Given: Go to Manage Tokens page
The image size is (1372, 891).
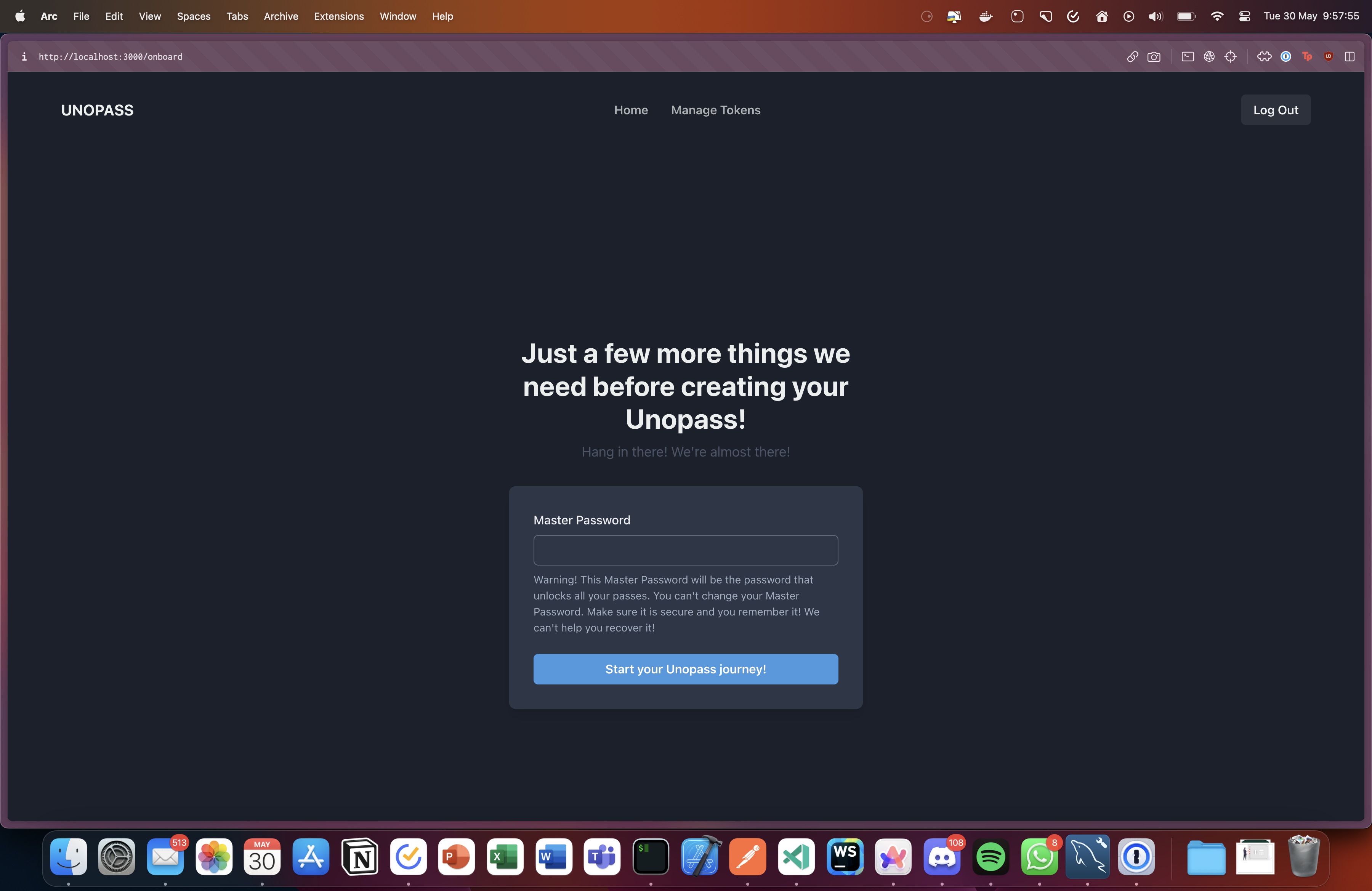Looking at the screenshot, I should coord(715,110).
